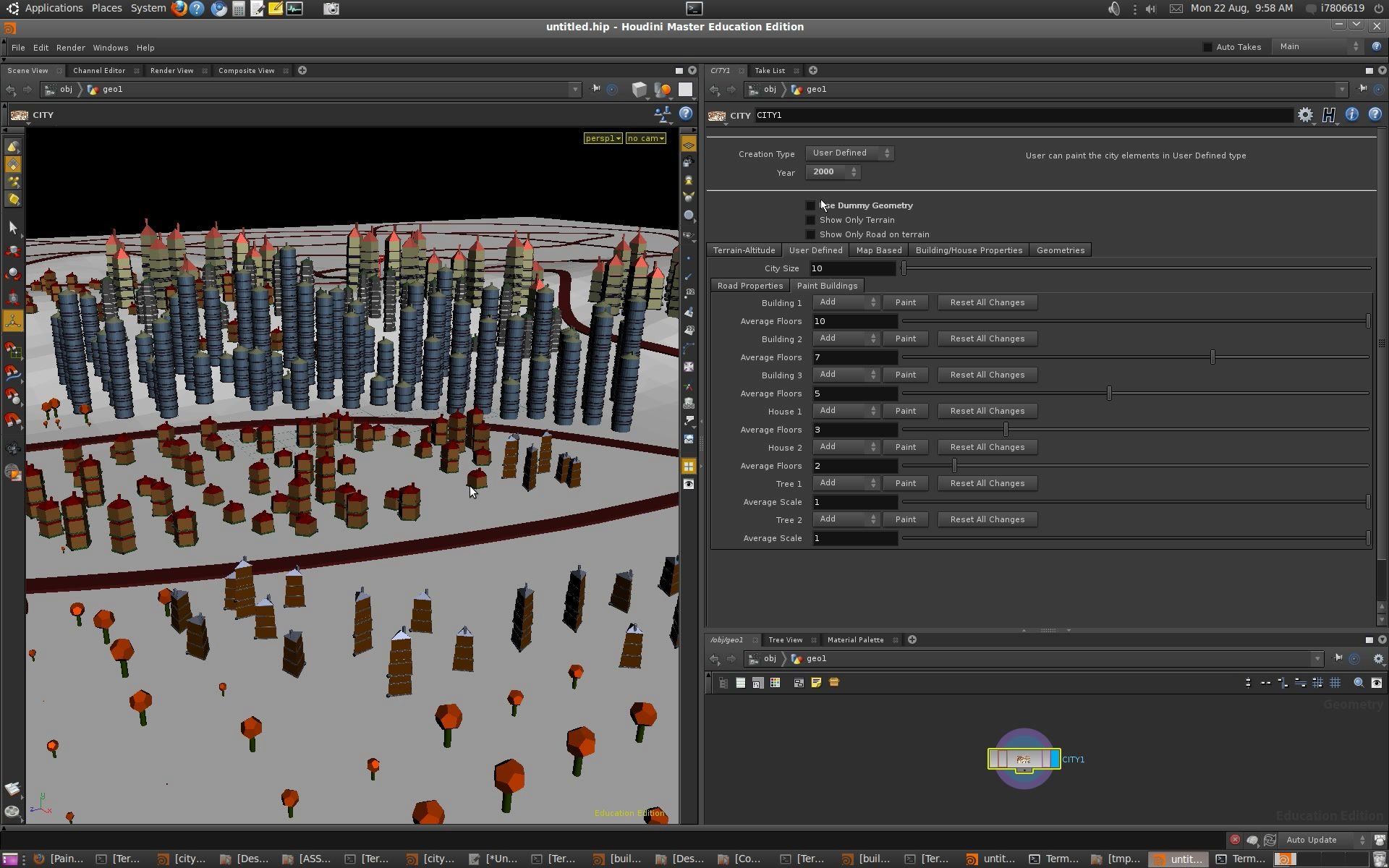Open the Creation Type dropdown
Screen dimensions: 1389x868
(849, 153)
